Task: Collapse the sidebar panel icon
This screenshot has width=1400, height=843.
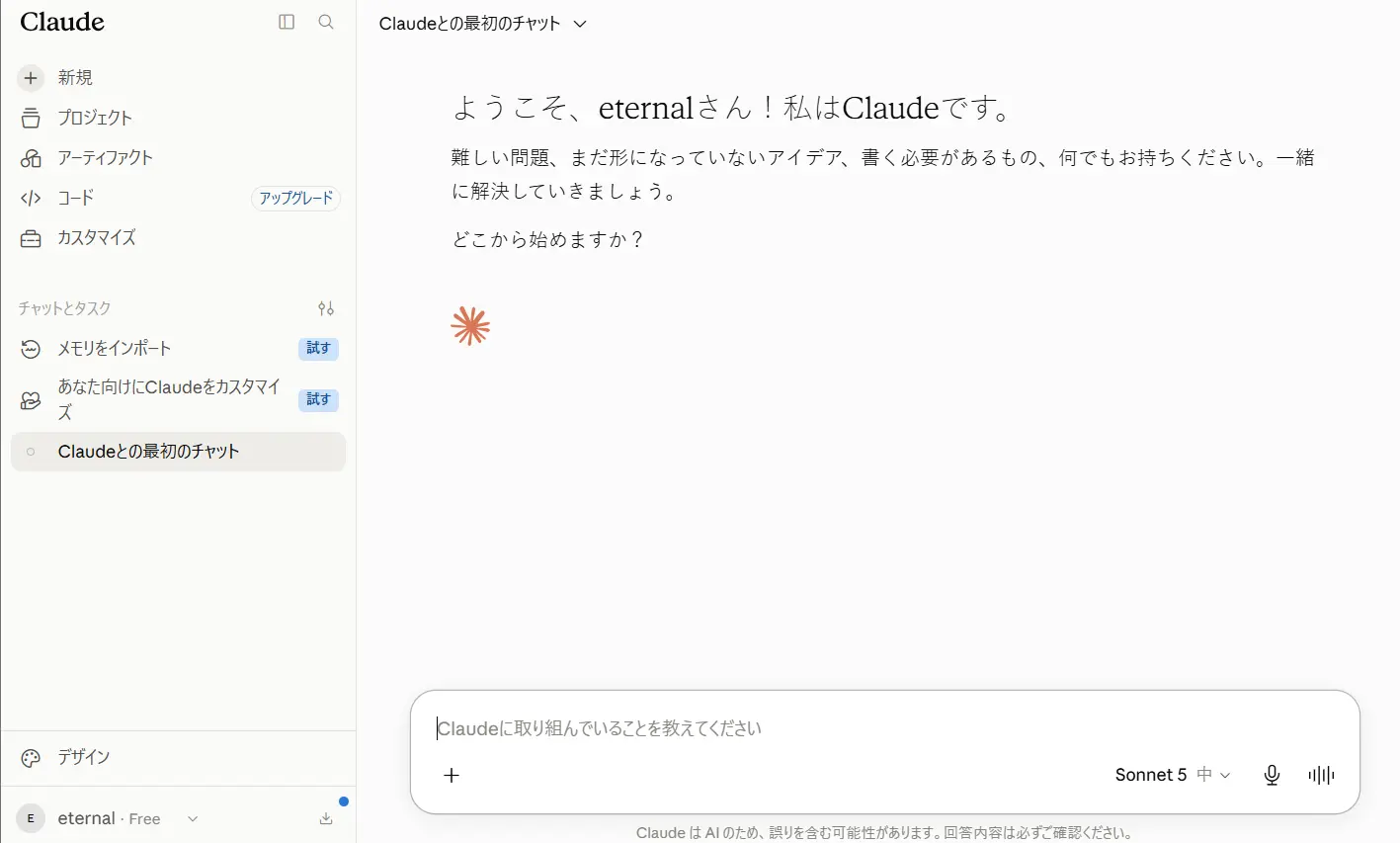Action: pyautogui.click(x=287, y=22)
